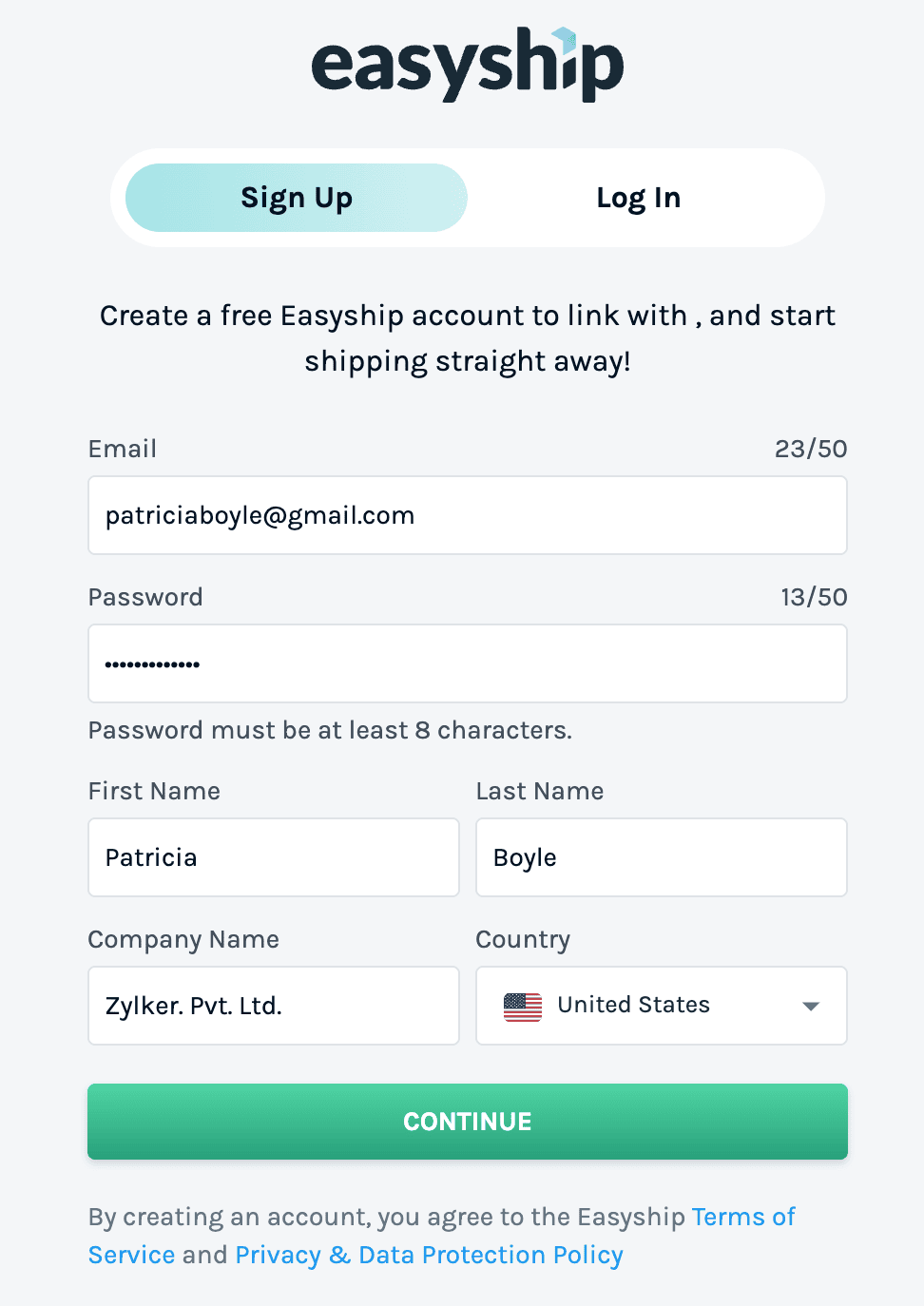
Task: Click the password requirement hint text
Action: 330,730
